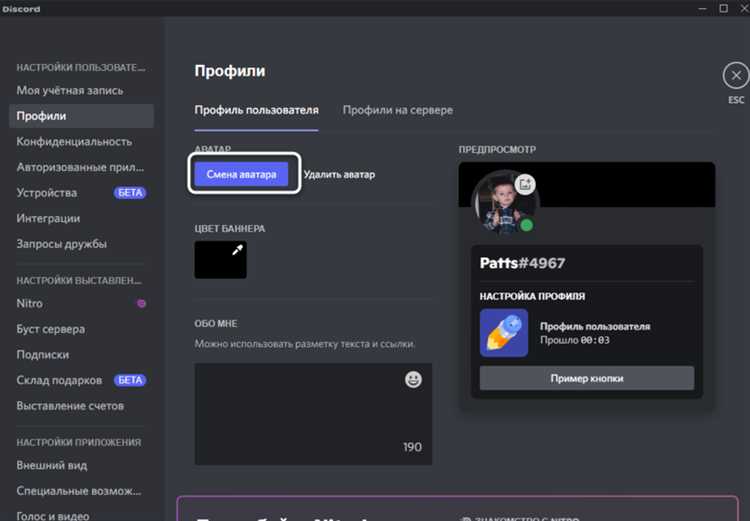The image size is (750, 521).
Task: Maximize the Discord window
Action: point(724,8)
